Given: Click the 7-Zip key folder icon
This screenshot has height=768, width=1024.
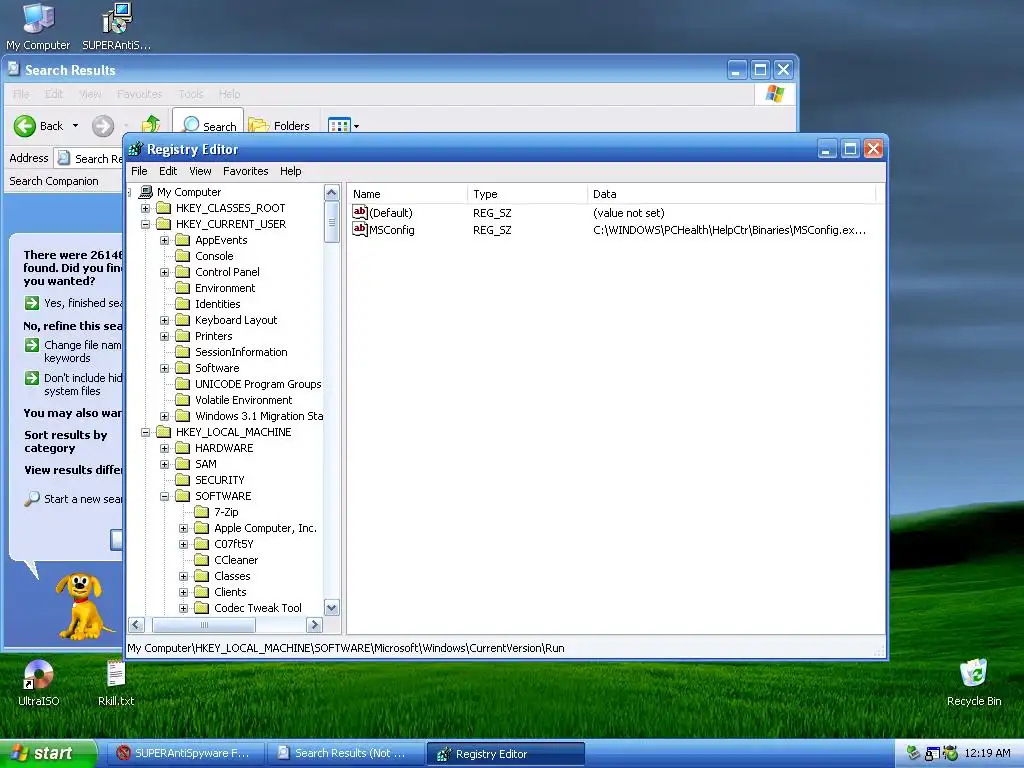Looking at the screenshot, I should pos(202,512).
